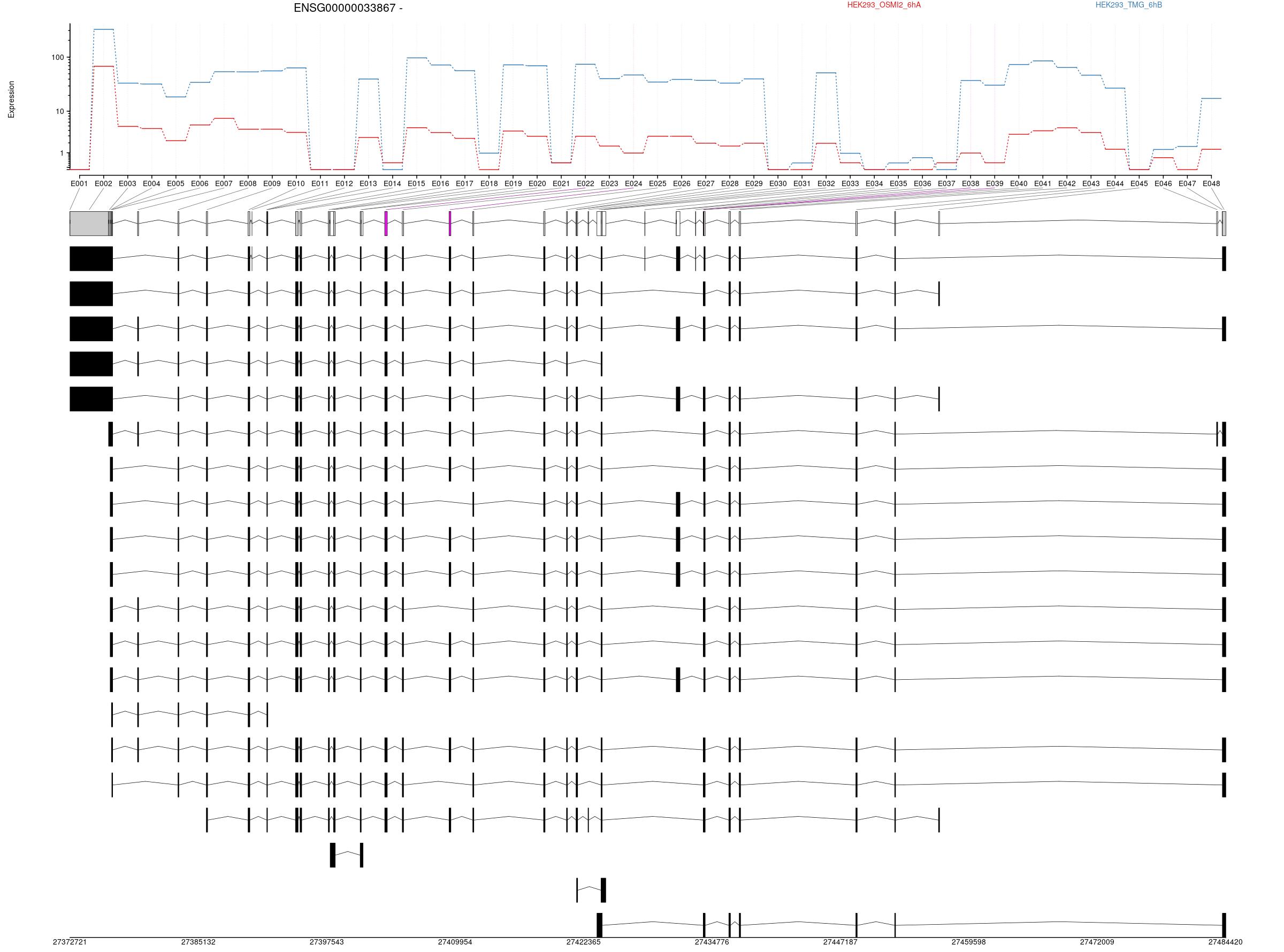The image size is (1284, 952).
Task: Click exon label E040
Action: (x=1019, y=184)
